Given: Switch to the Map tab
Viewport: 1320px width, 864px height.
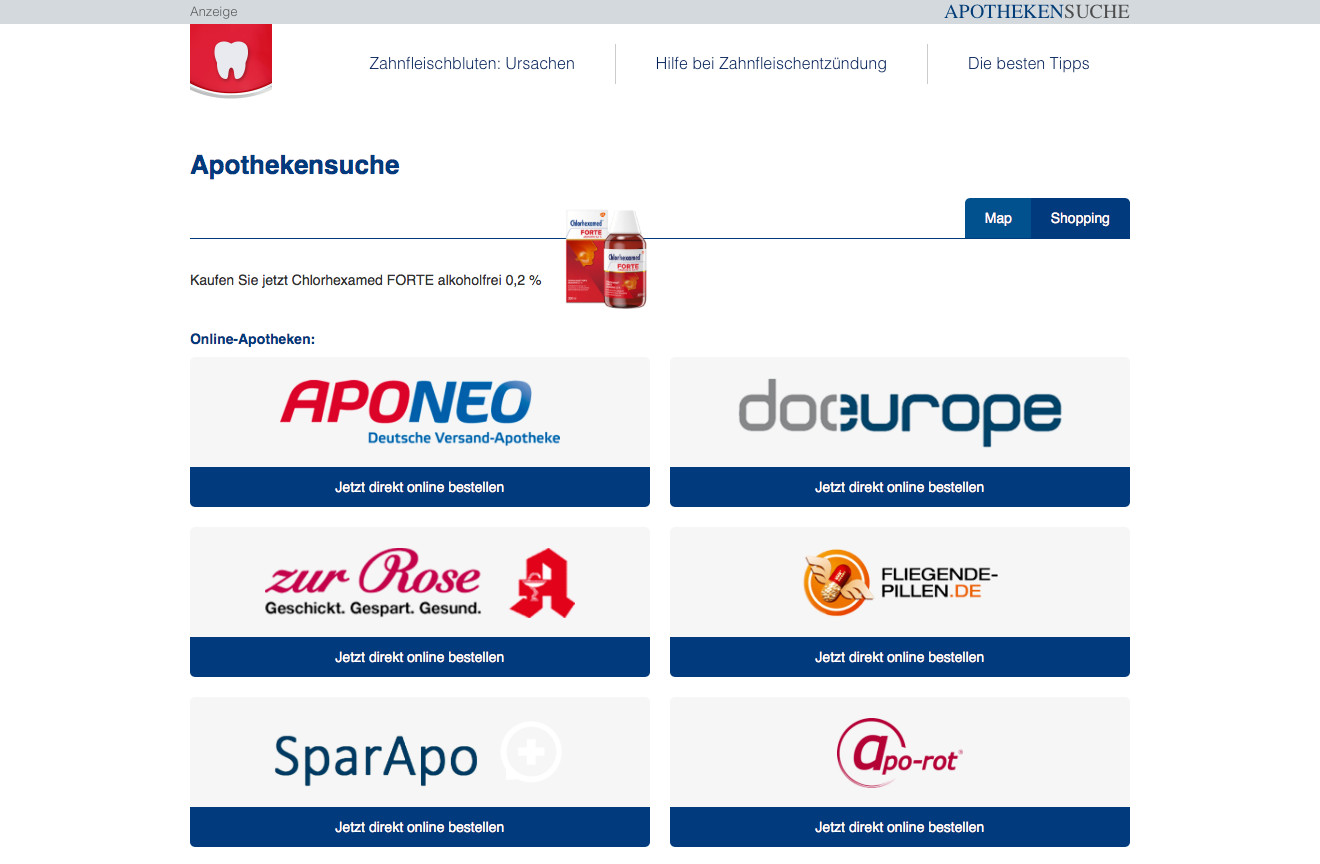Looking at the screenshot, I should point(998,218).
